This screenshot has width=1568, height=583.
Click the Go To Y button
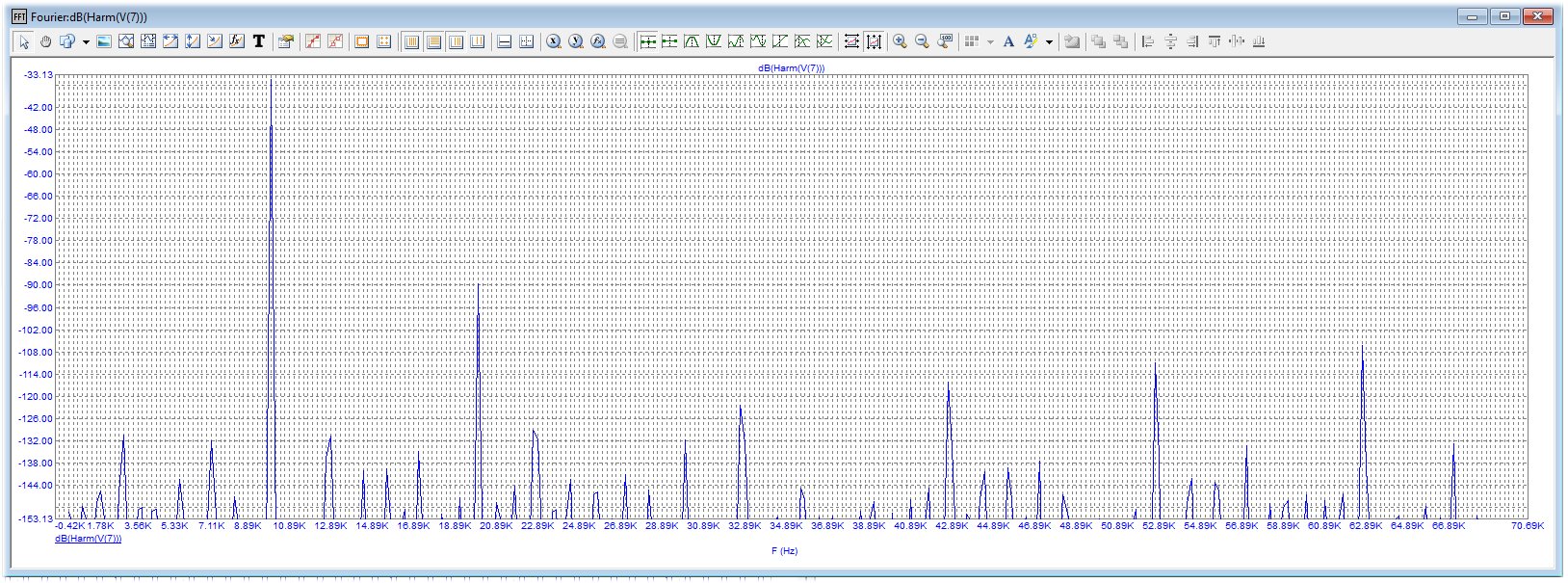tap(576, 41)
